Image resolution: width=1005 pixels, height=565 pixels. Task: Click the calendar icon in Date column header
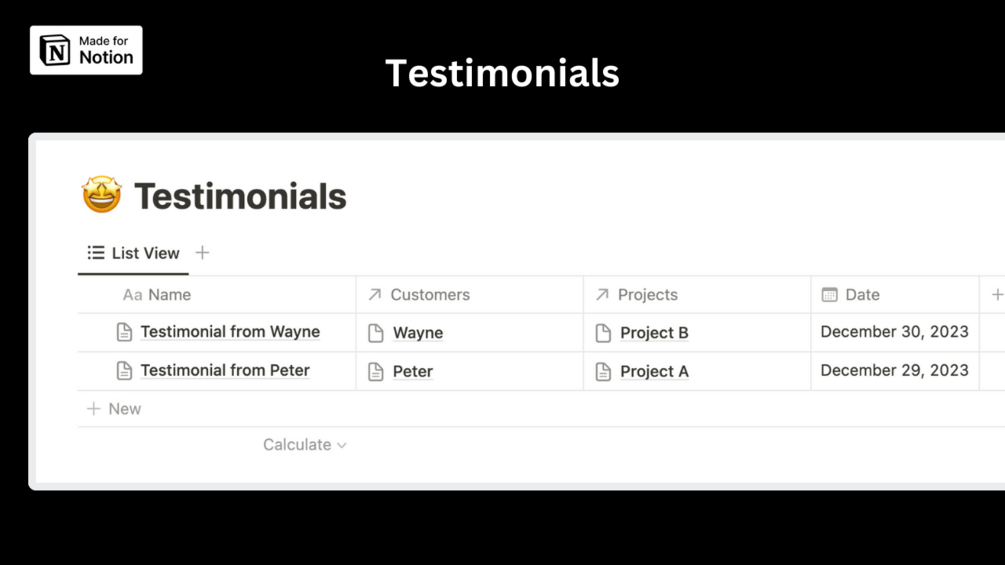pos(829,295)
